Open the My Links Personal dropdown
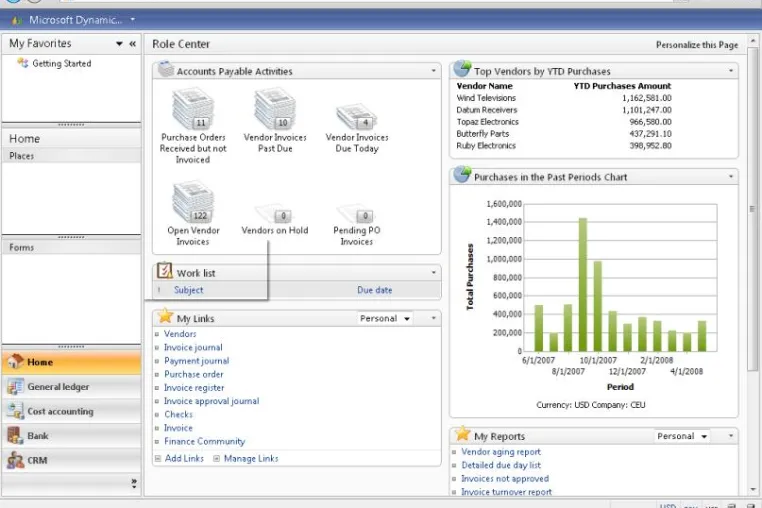 pyautogui.click(x=385, y=318)
